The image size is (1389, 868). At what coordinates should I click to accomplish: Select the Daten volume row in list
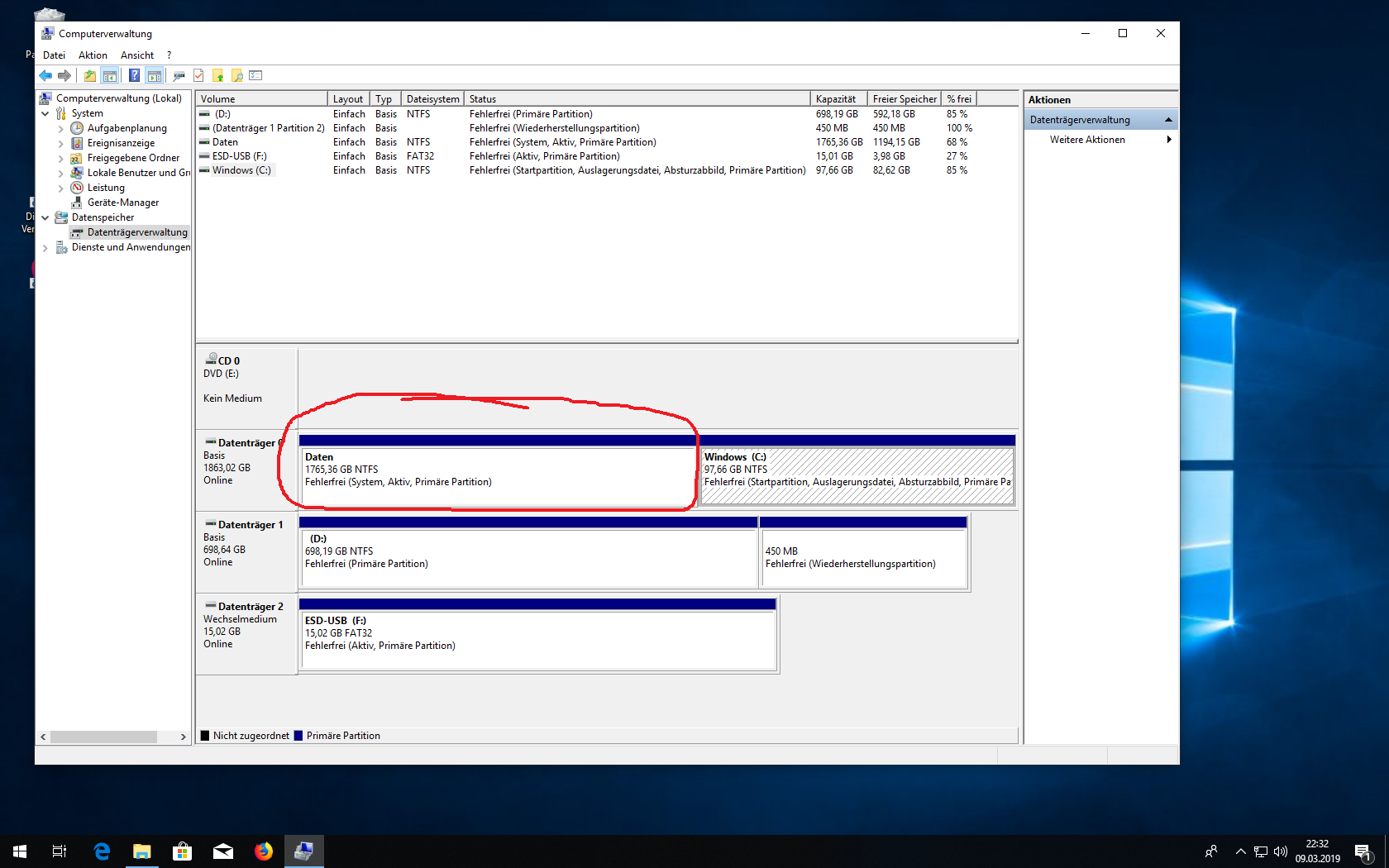point(587,142)
